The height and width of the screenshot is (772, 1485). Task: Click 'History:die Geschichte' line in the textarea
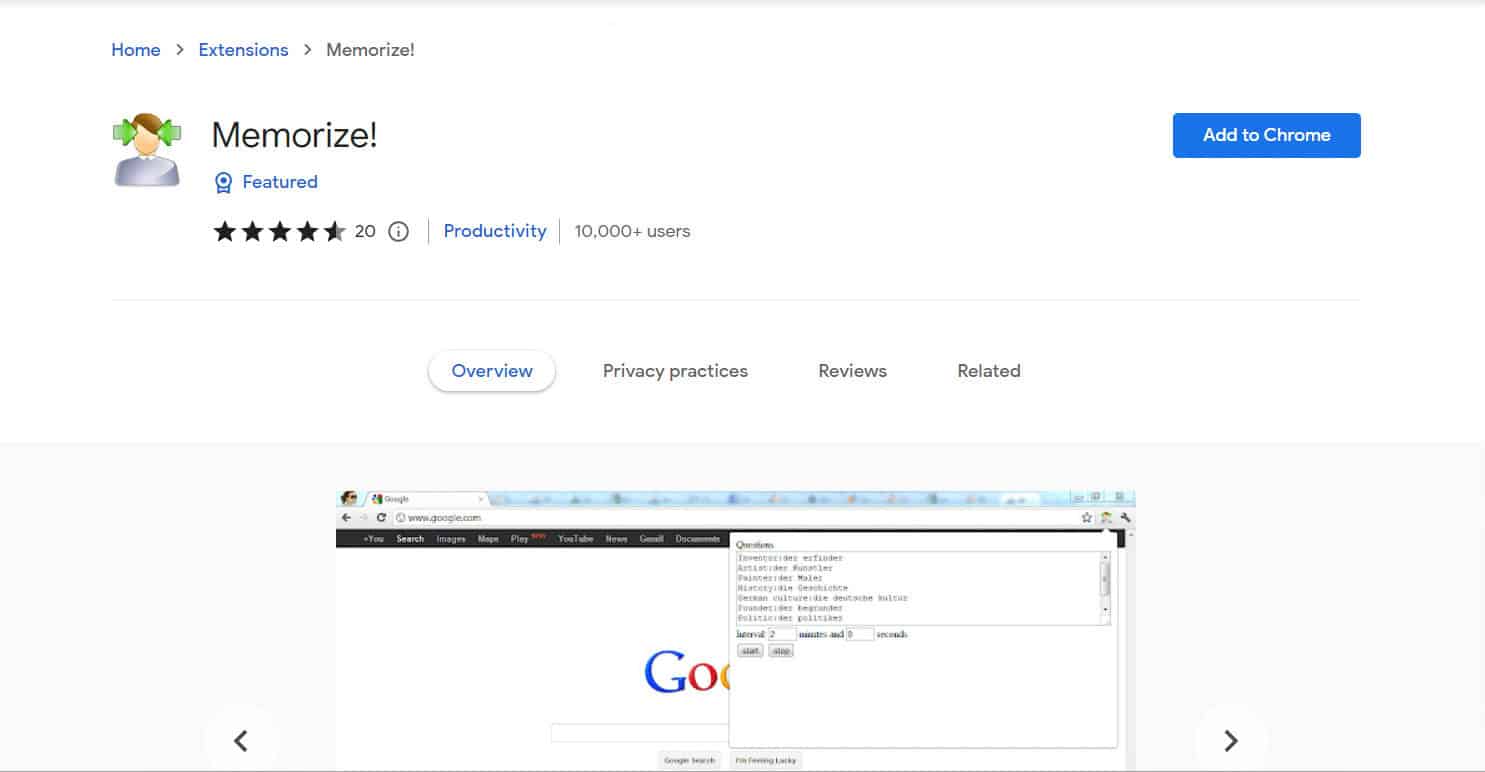click(x=792, y=588)
